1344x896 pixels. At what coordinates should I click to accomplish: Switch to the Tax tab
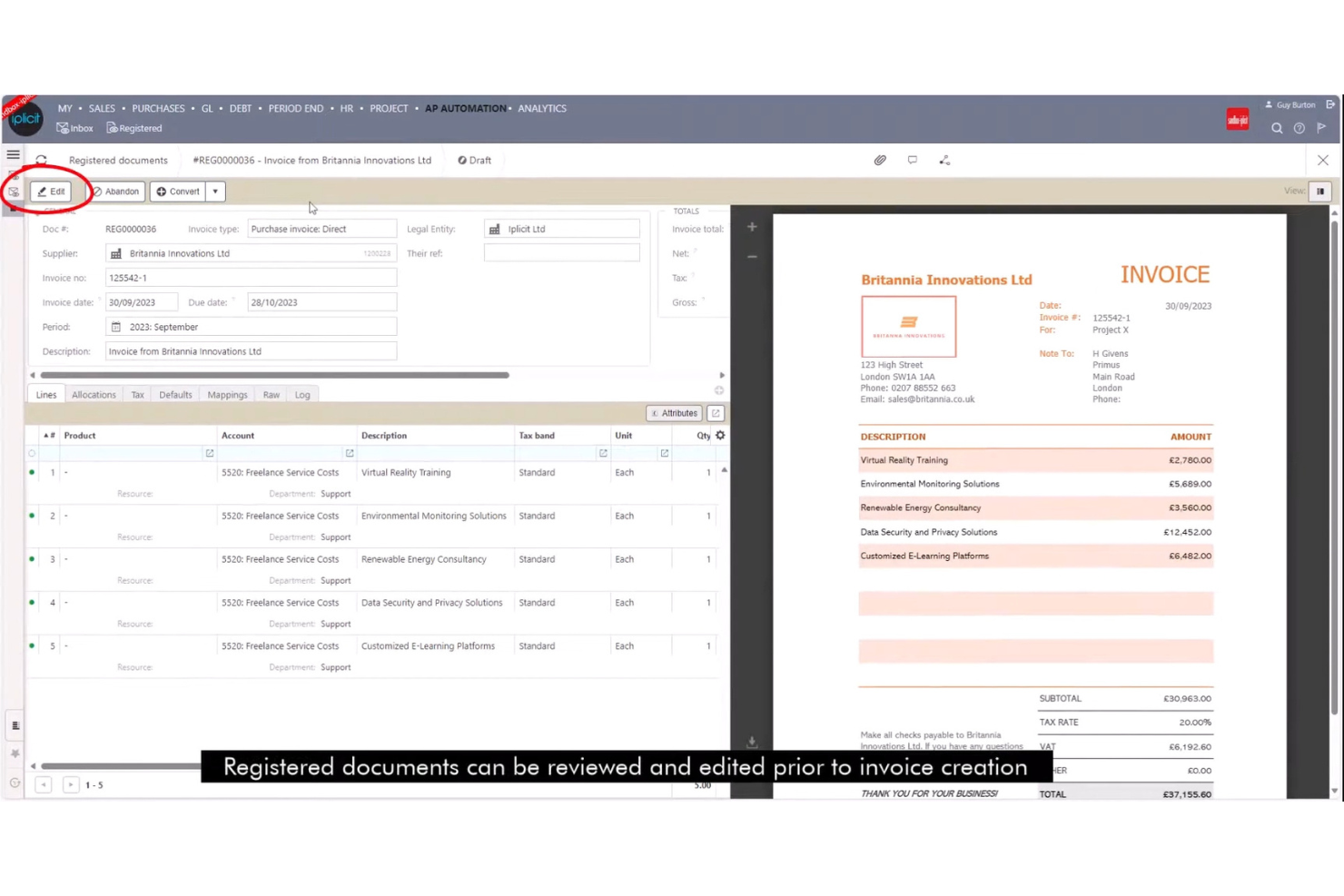[137, 395]
